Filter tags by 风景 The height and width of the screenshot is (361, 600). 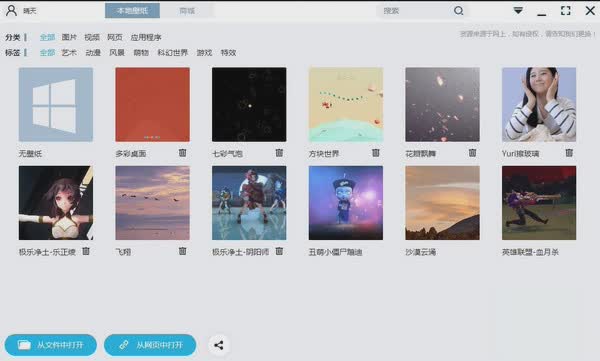click(117, 52)
